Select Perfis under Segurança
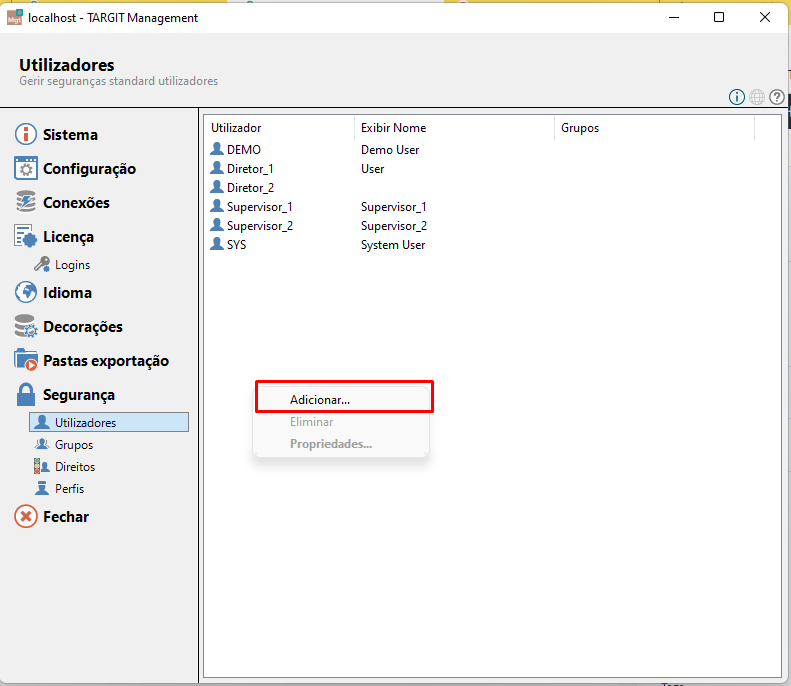Viewport: 791px width, 686px height. coord(69,489)
